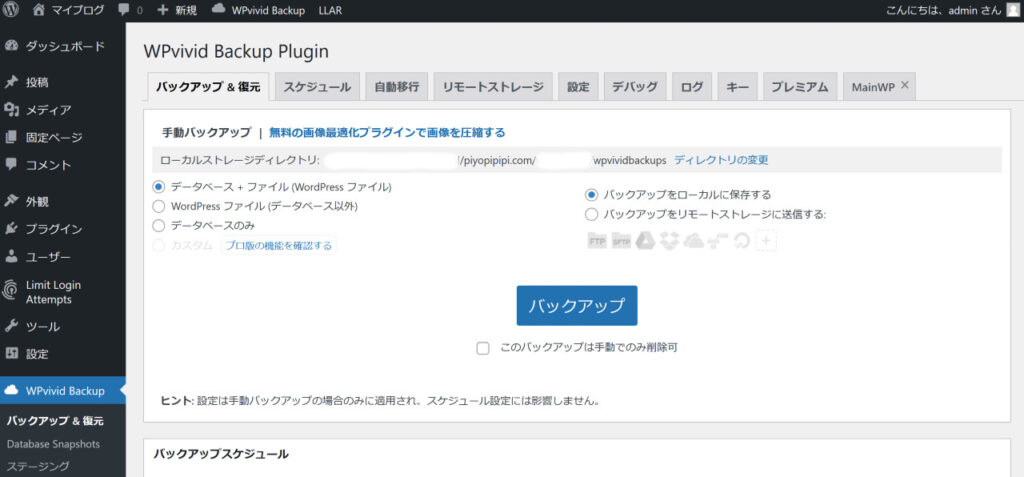Open LLAR in the admin bar

click(330, 10)
